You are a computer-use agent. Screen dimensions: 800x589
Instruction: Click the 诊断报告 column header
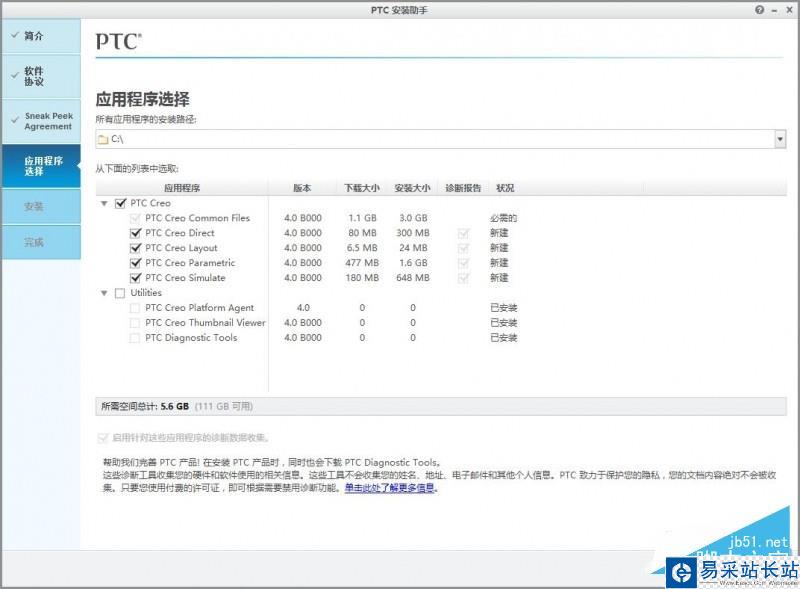tap(463, 188)
